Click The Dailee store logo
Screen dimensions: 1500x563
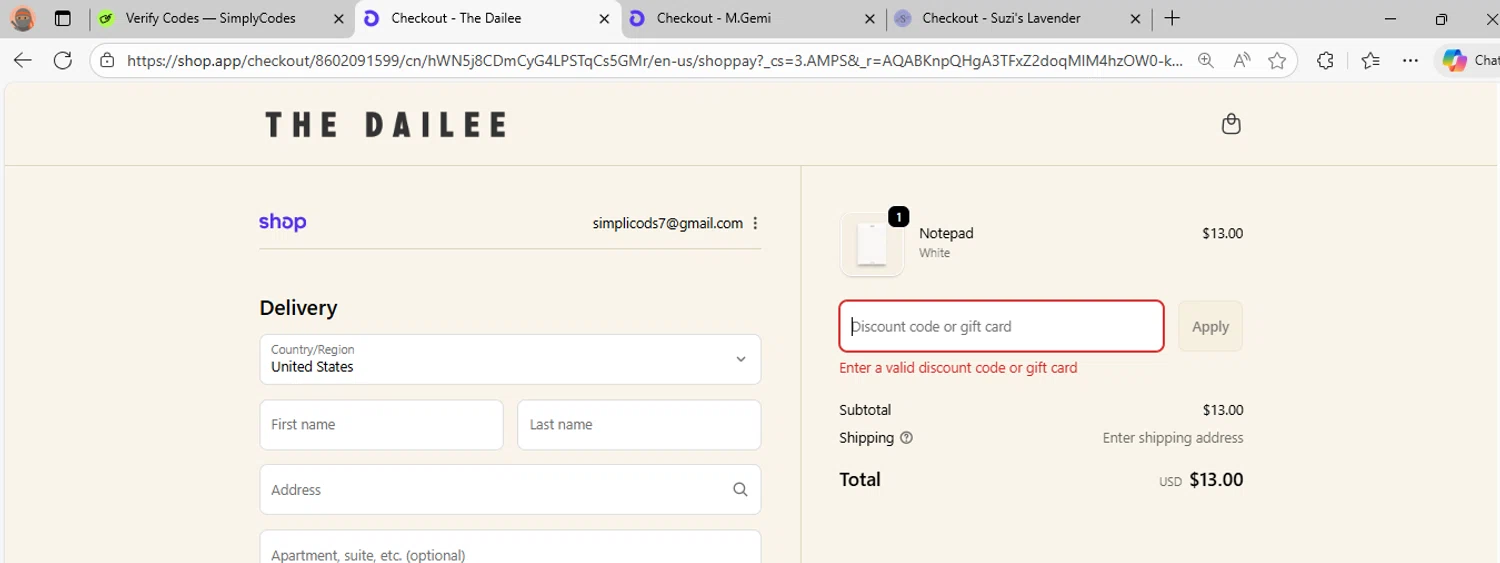click(x=386, y=125)
